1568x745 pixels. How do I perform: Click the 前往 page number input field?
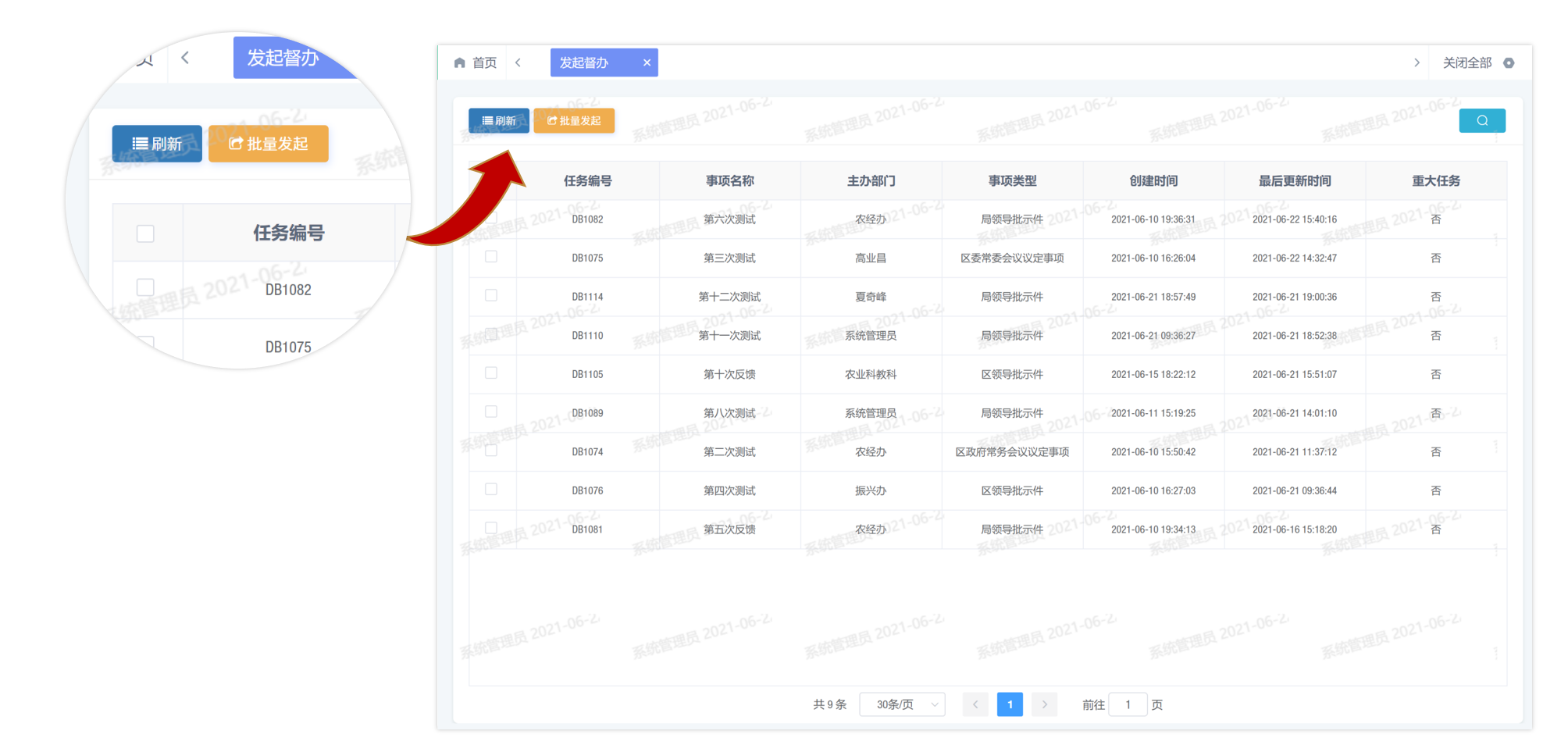tap(1128, 704)
